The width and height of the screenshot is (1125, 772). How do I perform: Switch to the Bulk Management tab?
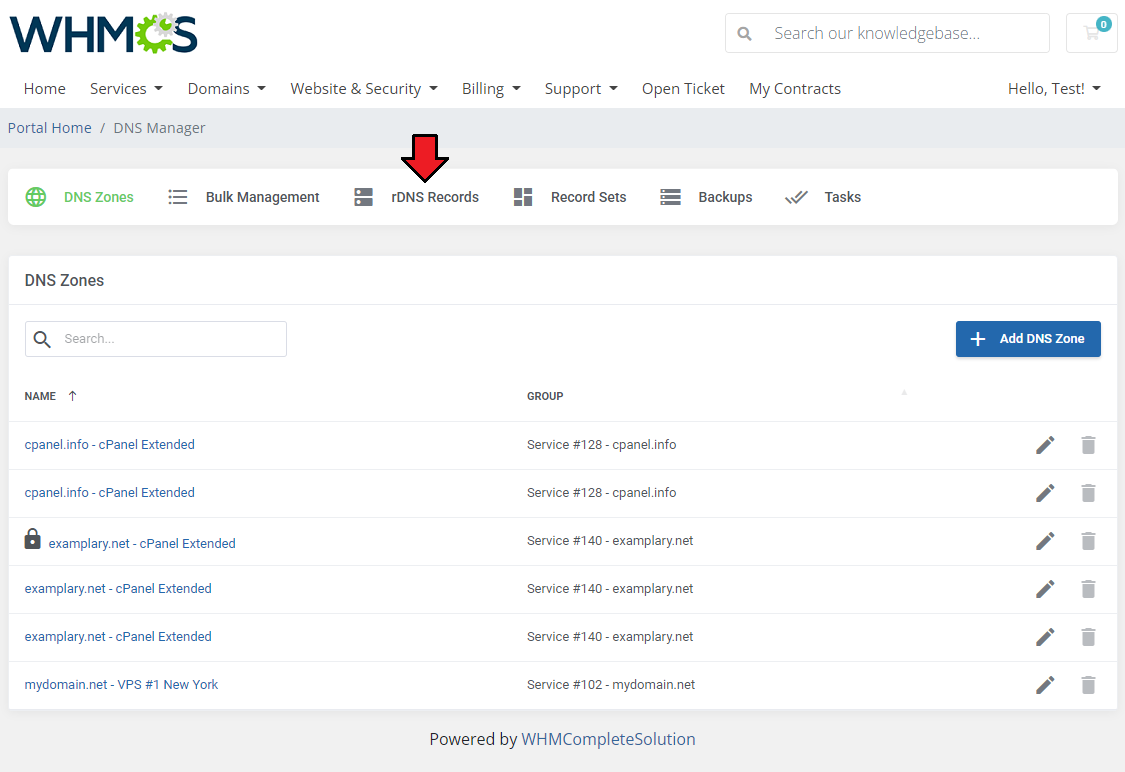click(244, 197)
